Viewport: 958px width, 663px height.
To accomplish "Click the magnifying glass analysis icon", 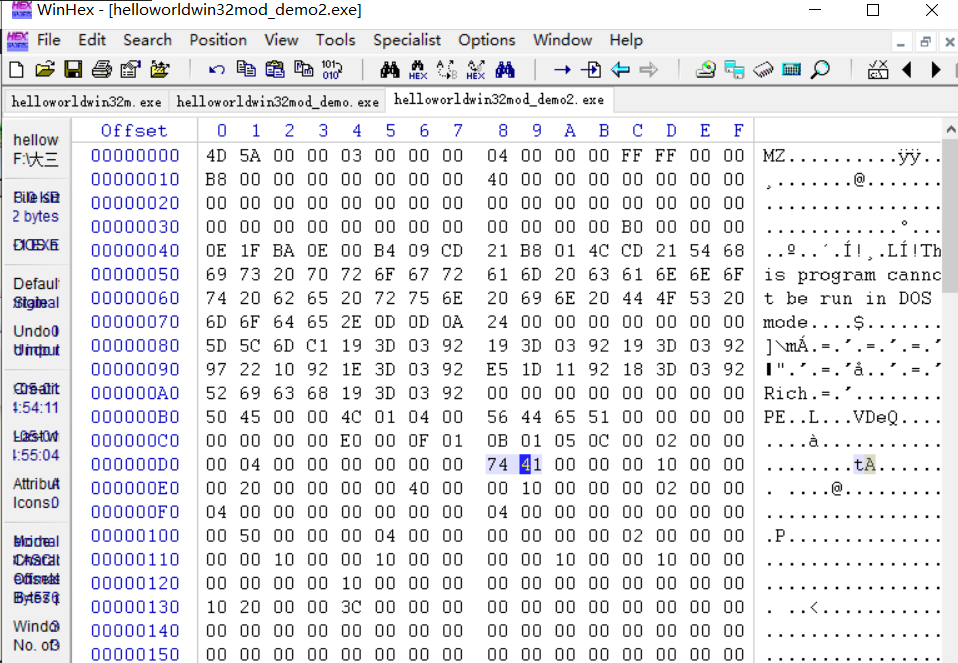I will pos(821,70).
